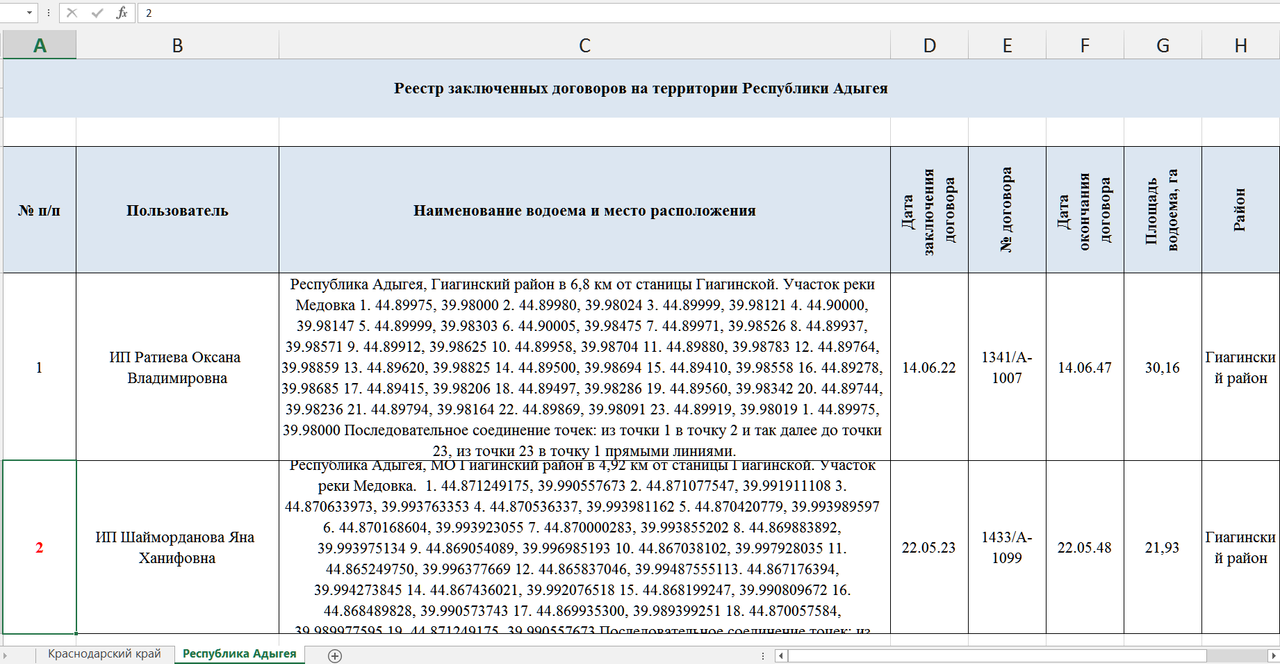Select the end date cell 22.05.48
This screenshot has width=1280, height=664.
click(1085, 547)
